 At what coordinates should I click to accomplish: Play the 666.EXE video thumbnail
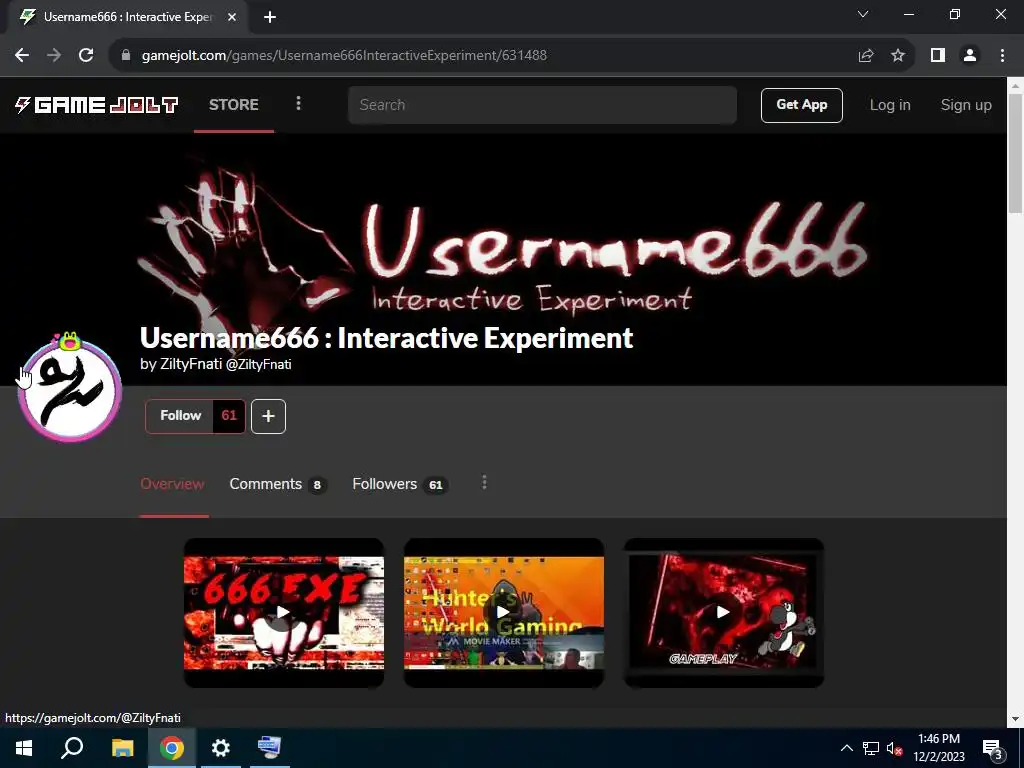283,613
